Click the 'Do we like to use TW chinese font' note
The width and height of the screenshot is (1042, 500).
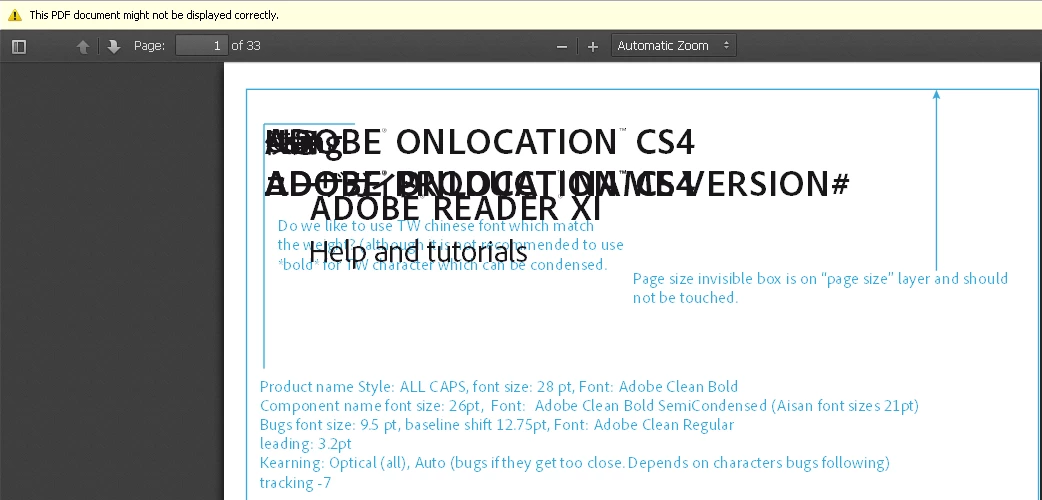451,245
